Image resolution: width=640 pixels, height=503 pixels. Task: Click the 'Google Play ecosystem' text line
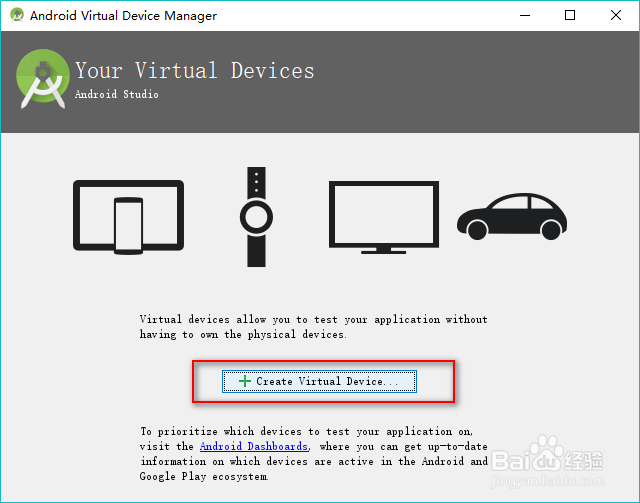204,476
